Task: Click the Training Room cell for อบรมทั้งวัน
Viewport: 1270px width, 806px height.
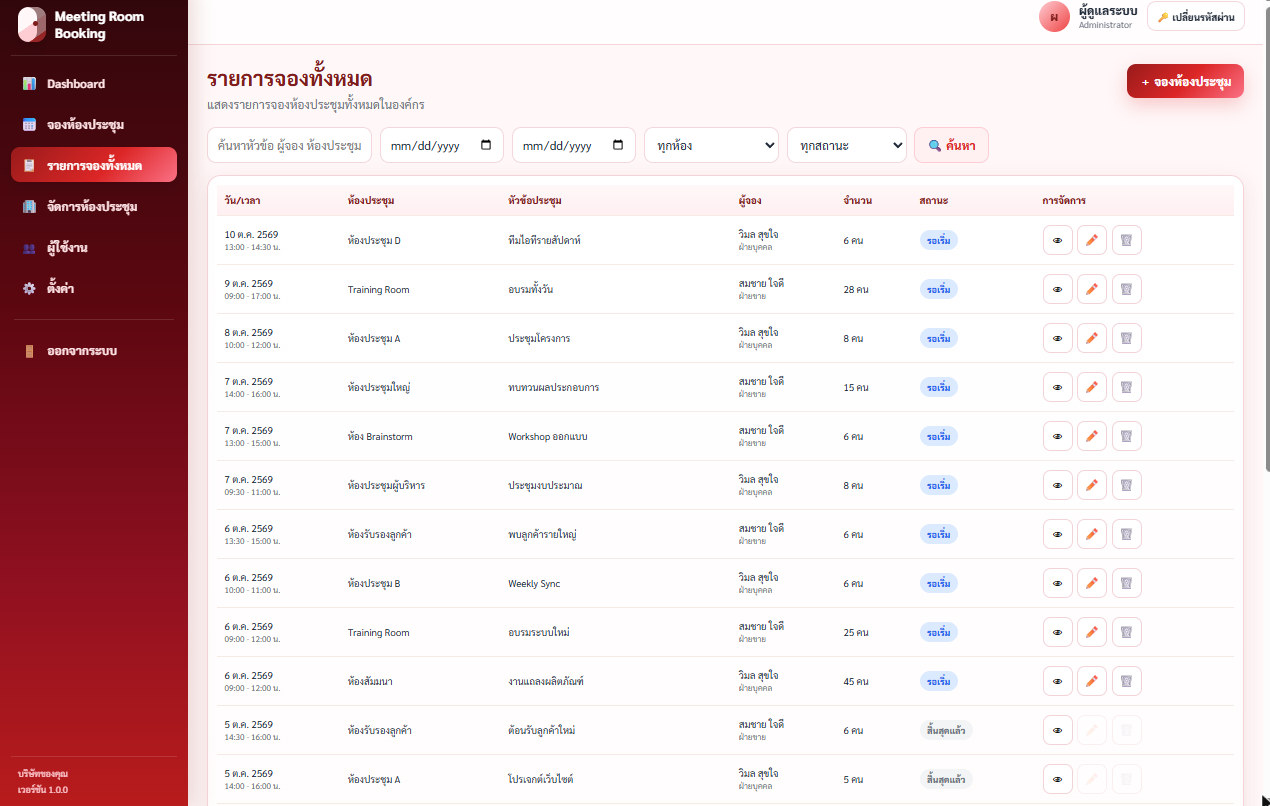Action: [378, 290]
